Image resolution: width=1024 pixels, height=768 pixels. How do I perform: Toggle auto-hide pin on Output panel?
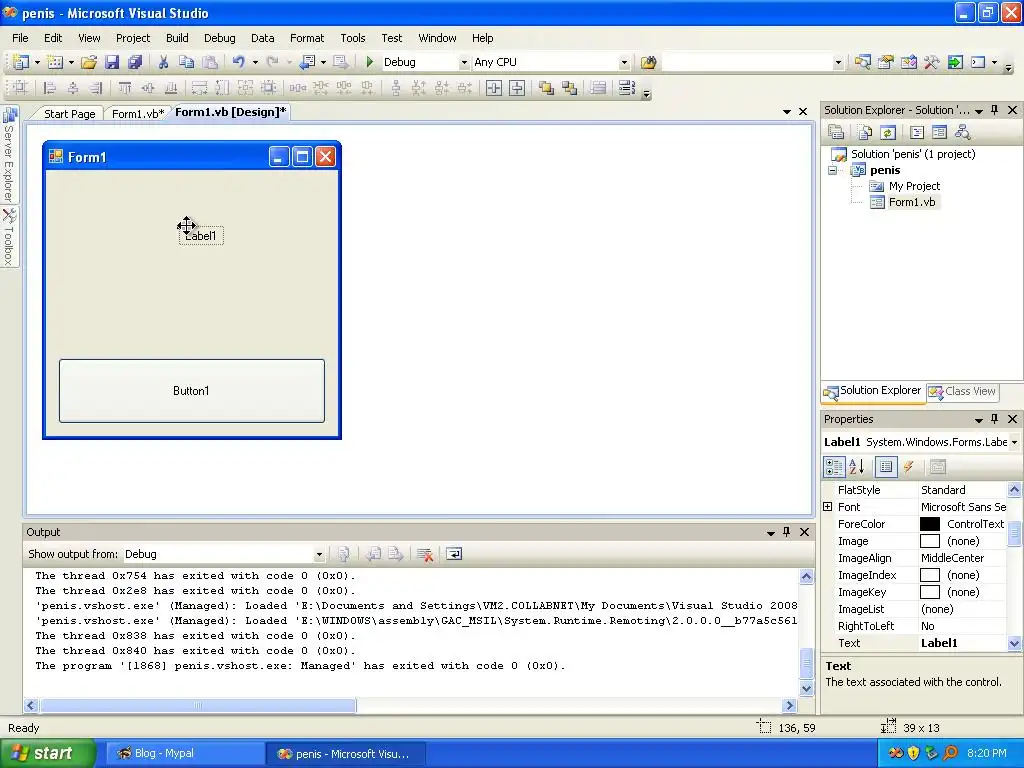click(787, 532)
